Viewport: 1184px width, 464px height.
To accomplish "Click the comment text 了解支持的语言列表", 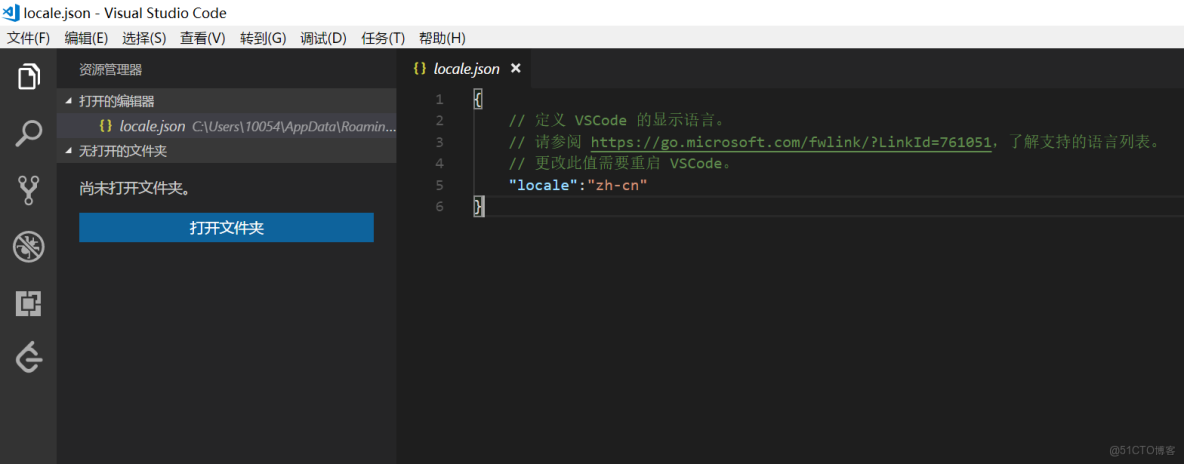I will [x=1078, y=142].
